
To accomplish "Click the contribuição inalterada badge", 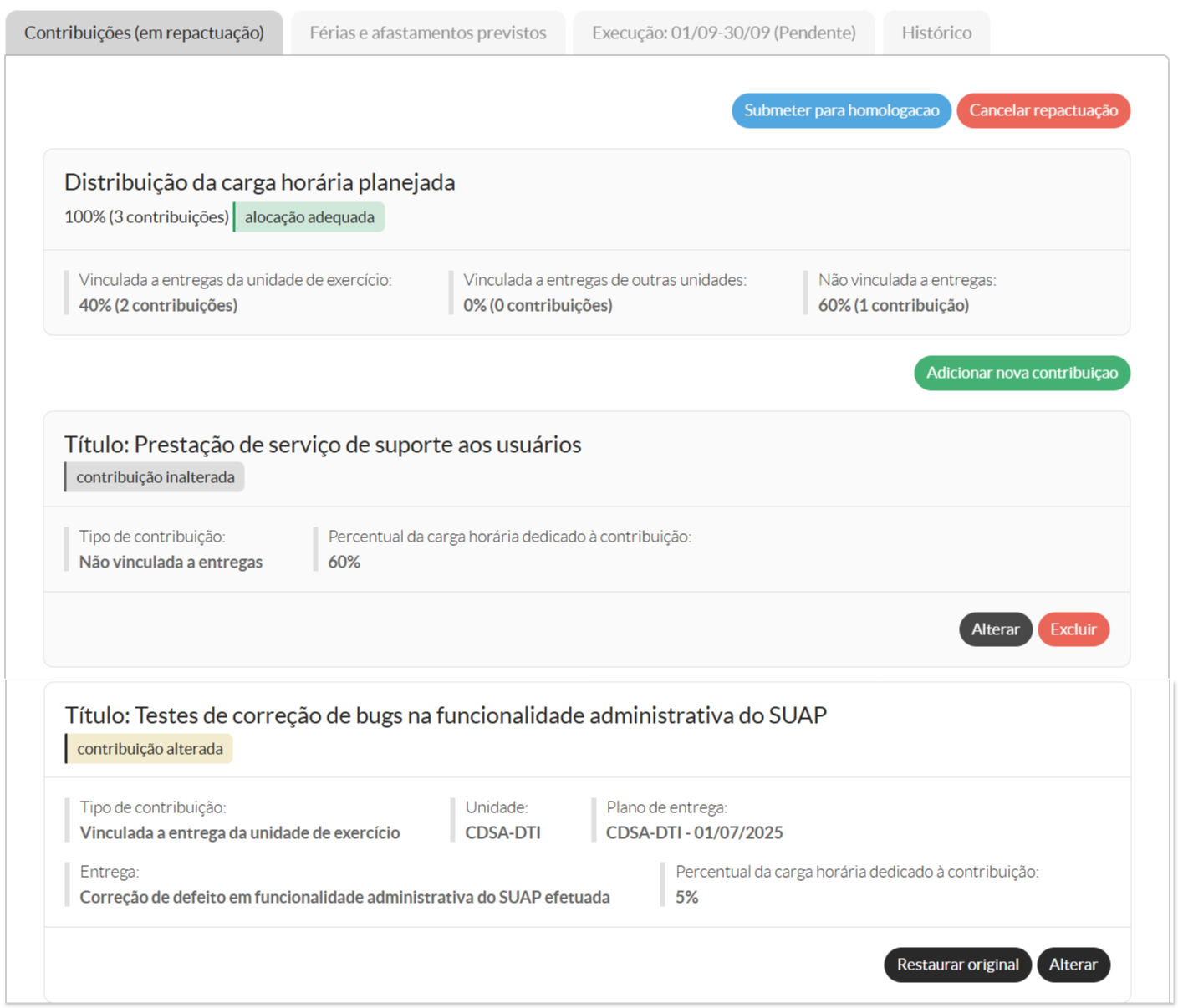I will click(156, 477).
